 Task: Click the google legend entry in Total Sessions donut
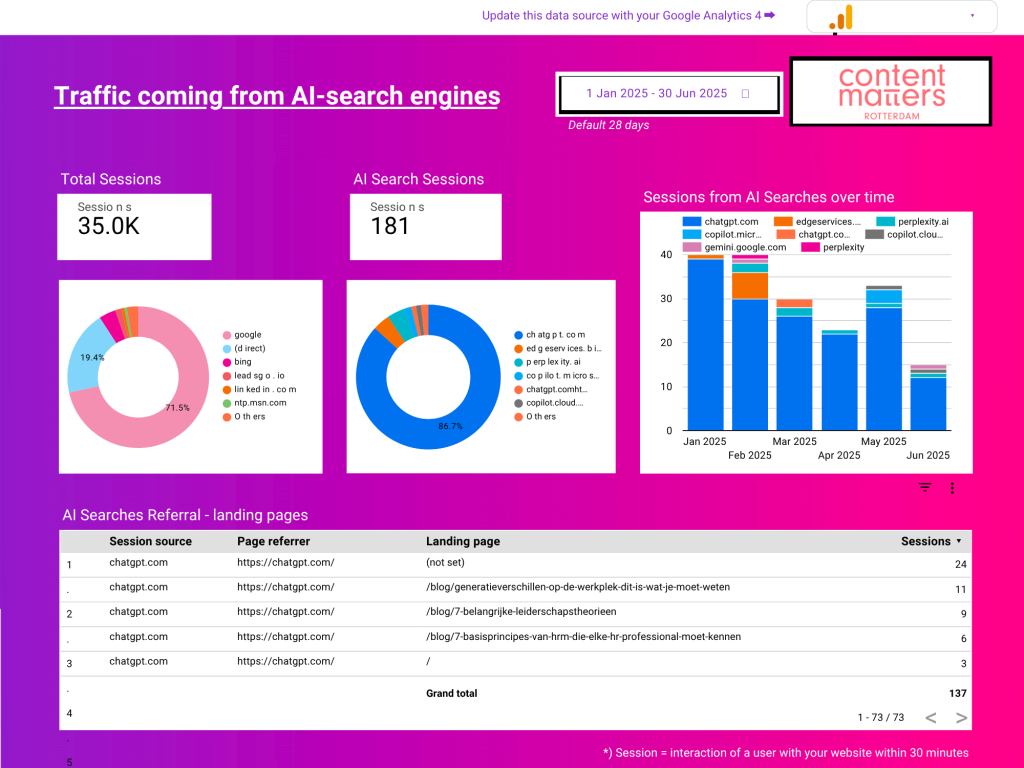tap(242, 335)
